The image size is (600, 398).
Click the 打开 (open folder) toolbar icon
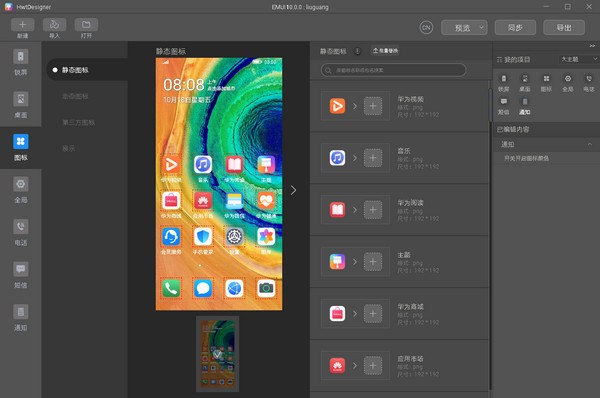coord(86,25)
